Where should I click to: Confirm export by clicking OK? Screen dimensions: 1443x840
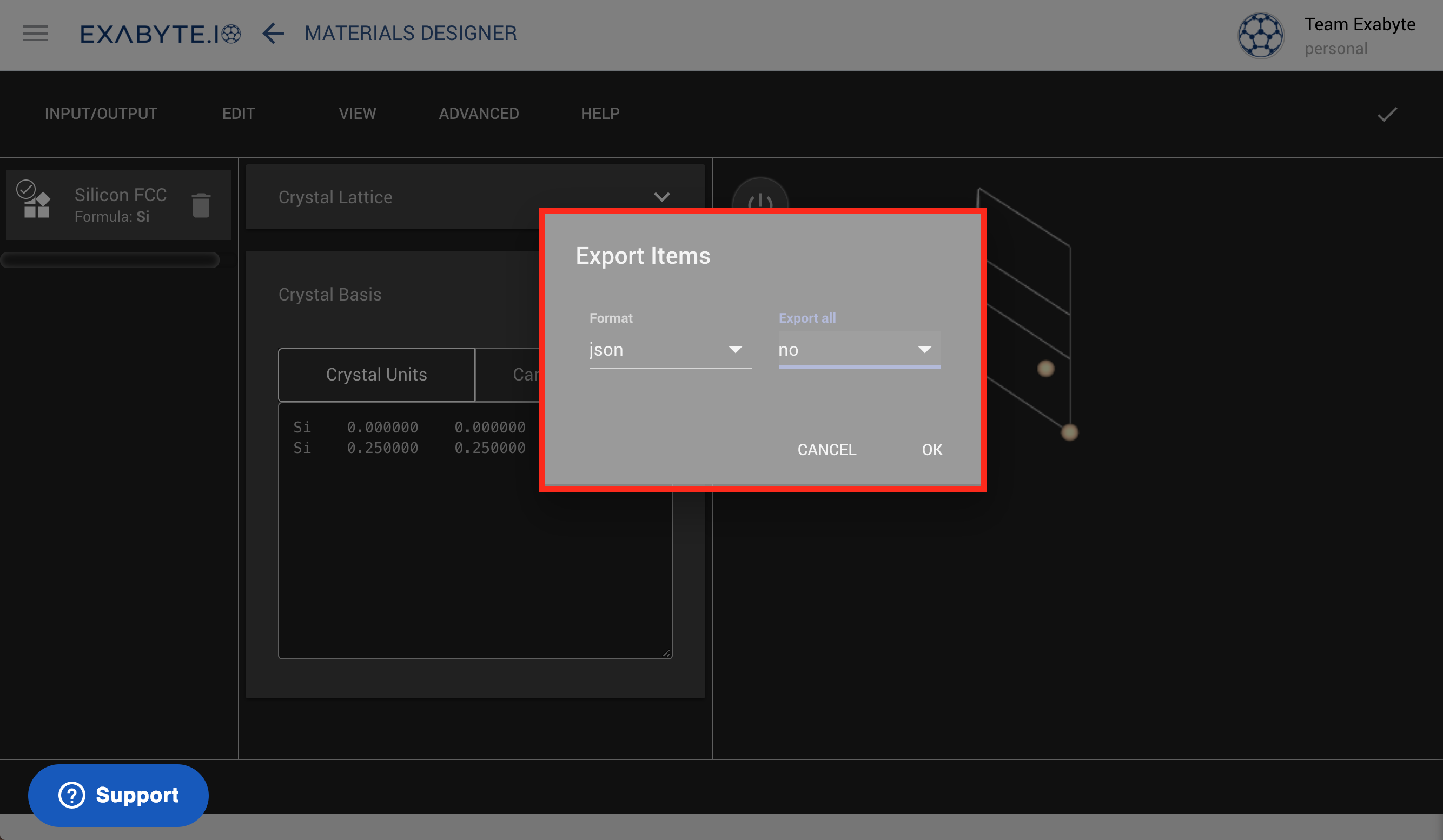point(931,450)
